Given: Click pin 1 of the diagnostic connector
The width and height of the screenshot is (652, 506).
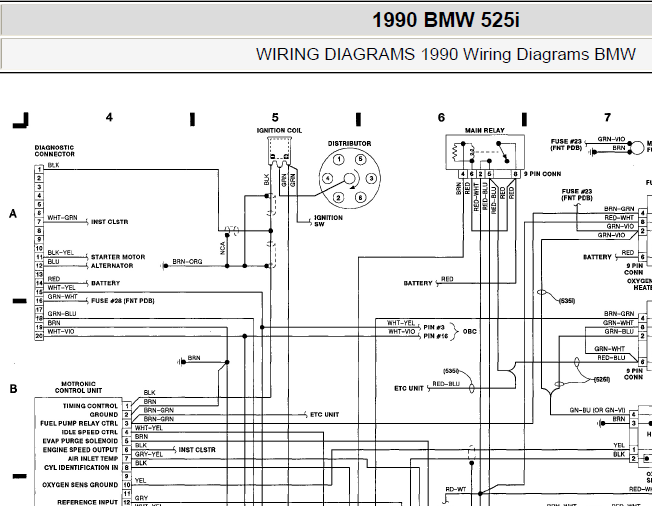Looking at the screenshot, I should 39,169.
